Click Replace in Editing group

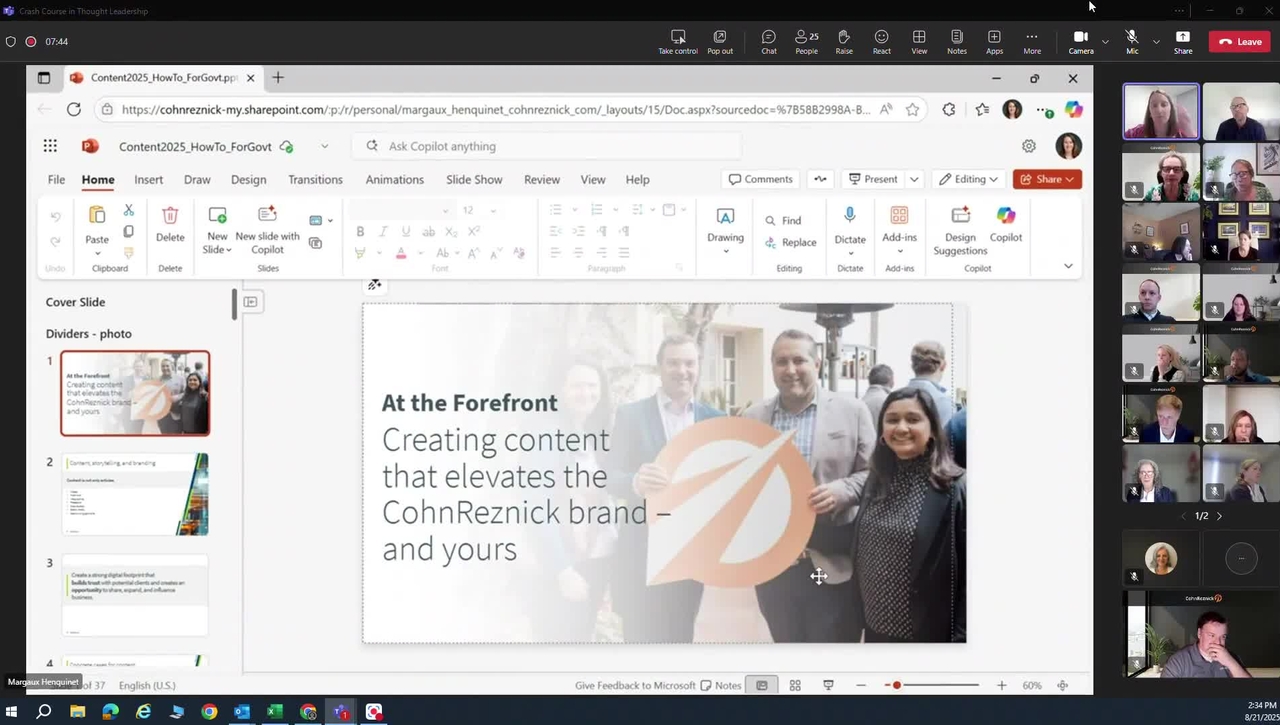click(x=790, y=242)
